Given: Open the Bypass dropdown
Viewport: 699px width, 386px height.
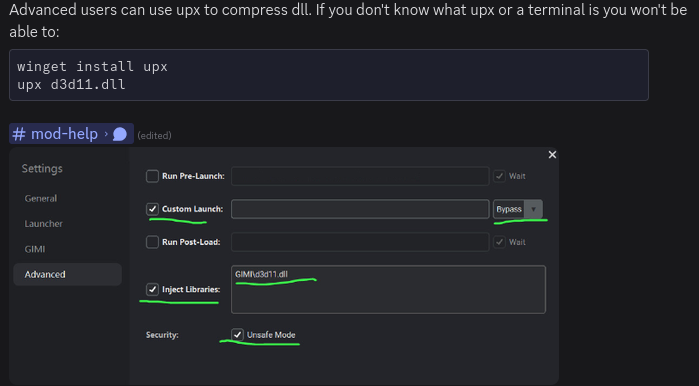Looking at the screenshot, I should pos(518,209).
